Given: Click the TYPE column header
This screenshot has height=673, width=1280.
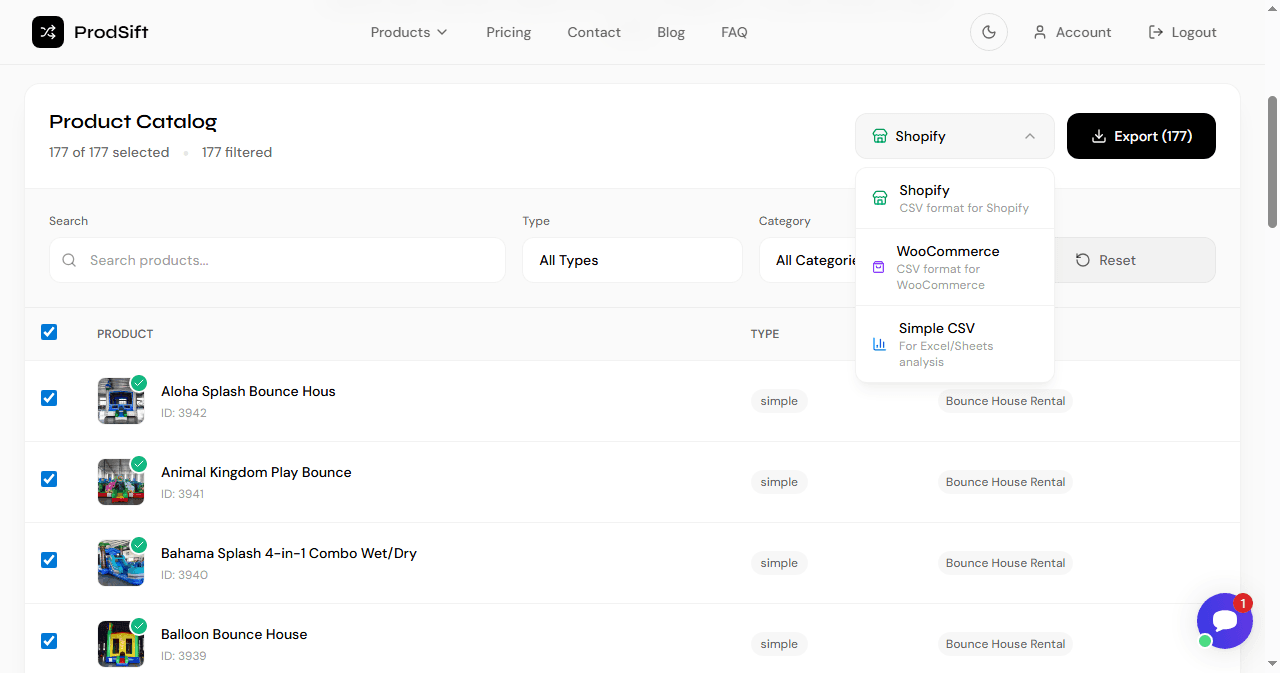Looking at the screenshot, I should pyautogui.click(x=765, y=334).
